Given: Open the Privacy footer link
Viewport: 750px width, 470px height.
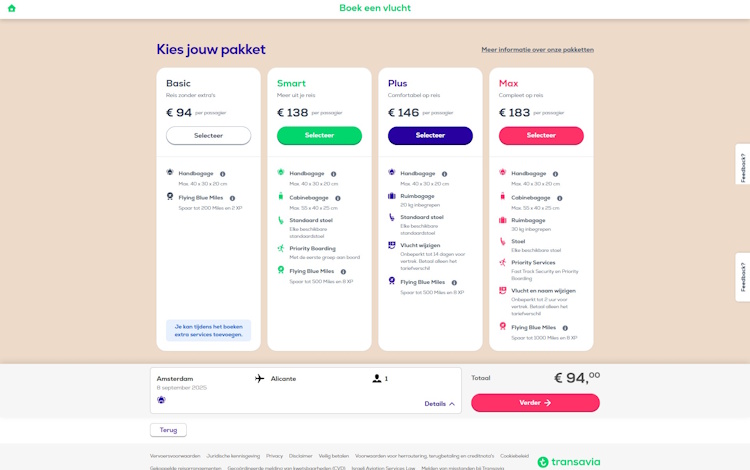Looking at the screenshot, I should [x=275, y=456].
